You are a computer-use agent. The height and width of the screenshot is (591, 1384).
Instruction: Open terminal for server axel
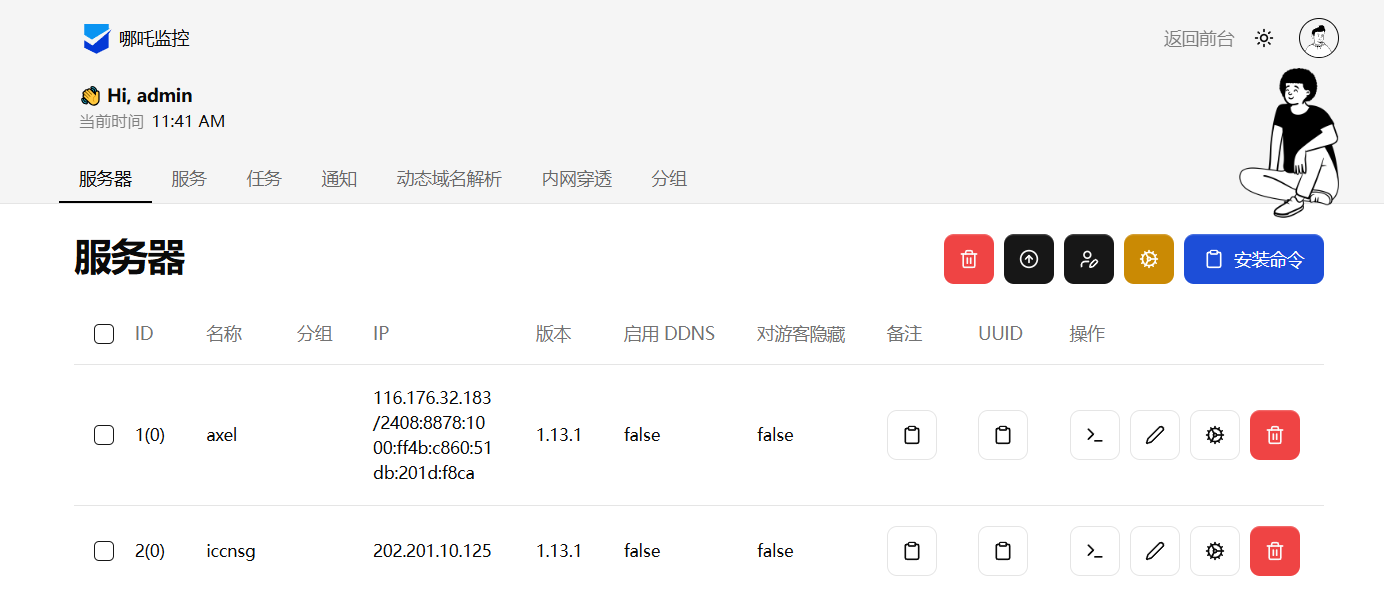(x=1094, y=435)
